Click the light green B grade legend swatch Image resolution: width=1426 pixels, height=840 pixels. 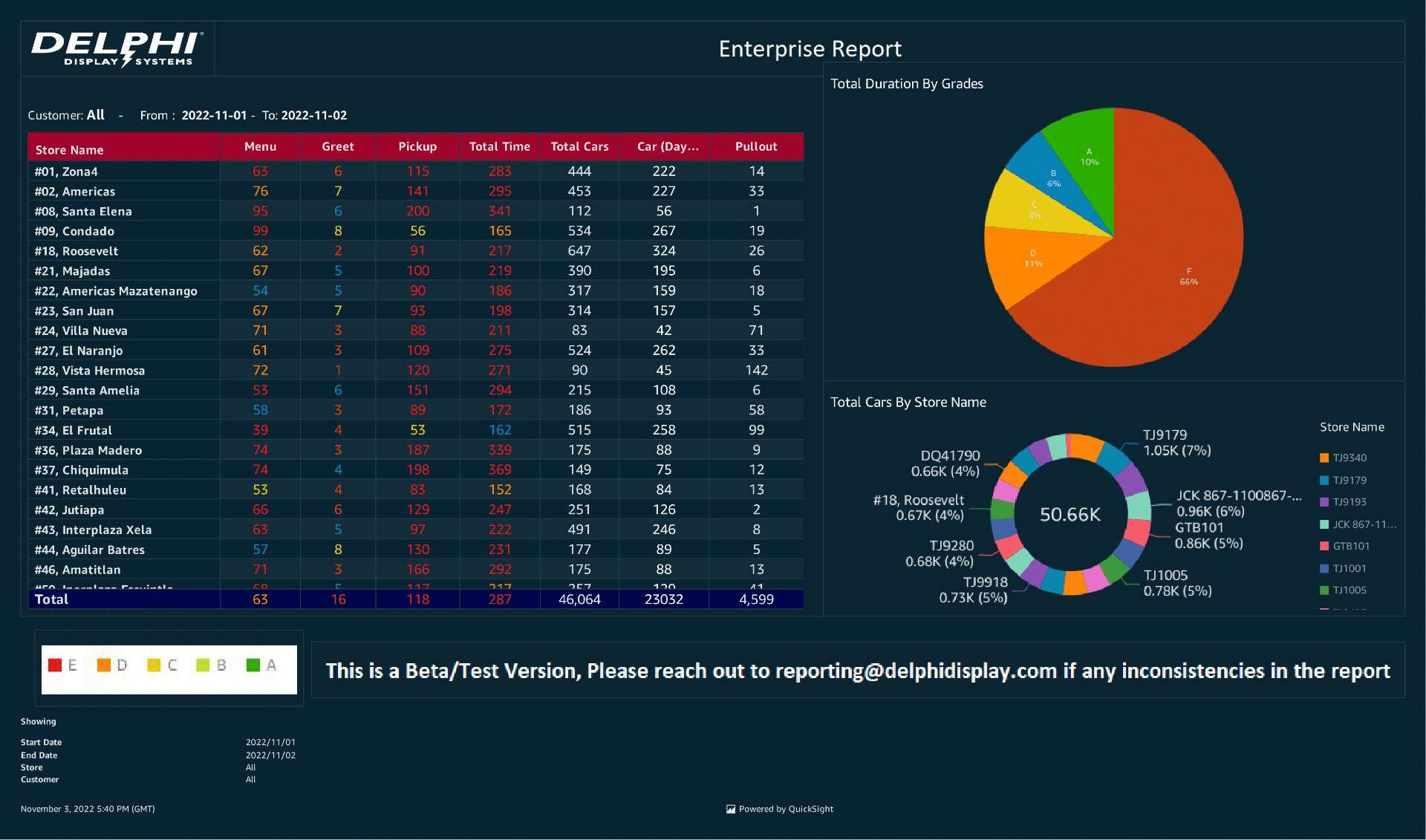(x=203, y=665)
